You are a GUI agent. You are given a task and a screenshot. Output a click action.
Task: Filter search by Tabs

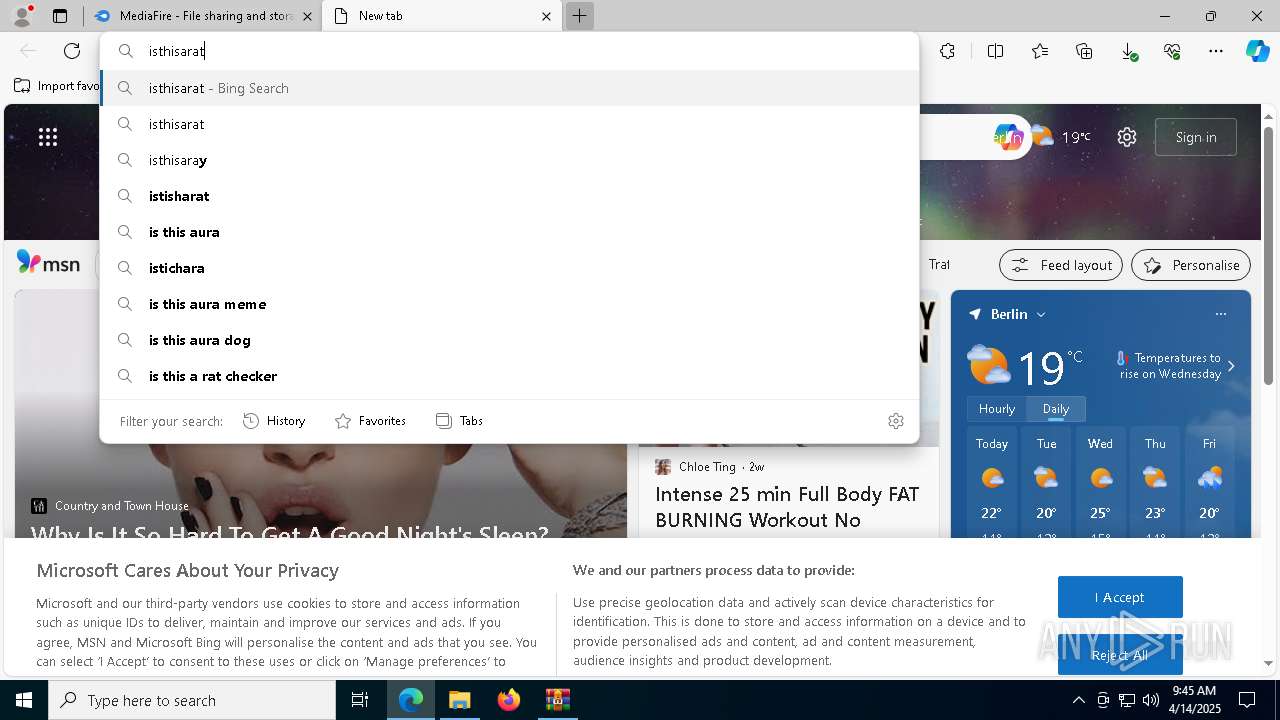click(459, 421)
